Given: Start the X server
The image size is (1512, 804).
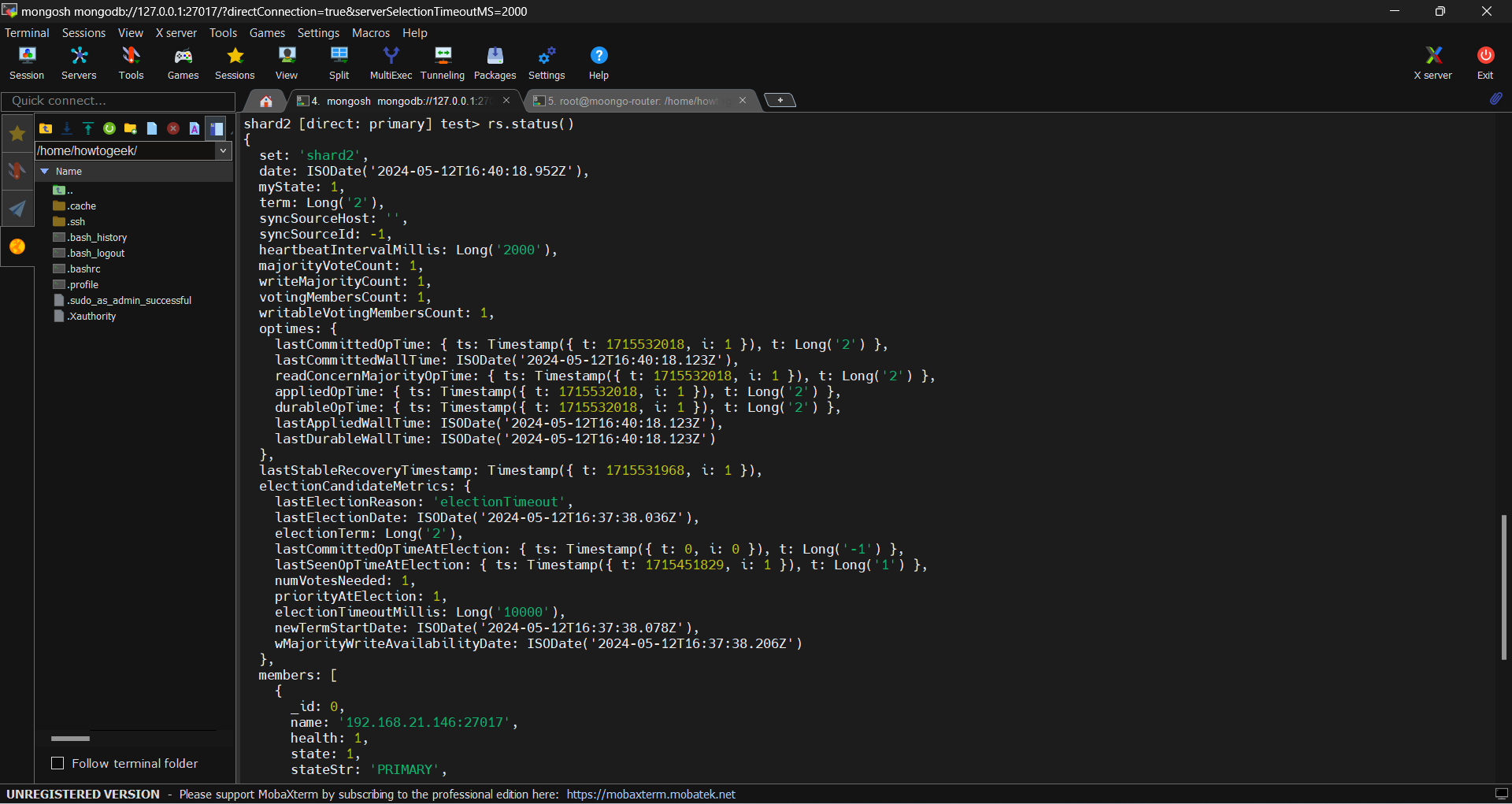Looking at the screenshot, I should [1432, 62].
